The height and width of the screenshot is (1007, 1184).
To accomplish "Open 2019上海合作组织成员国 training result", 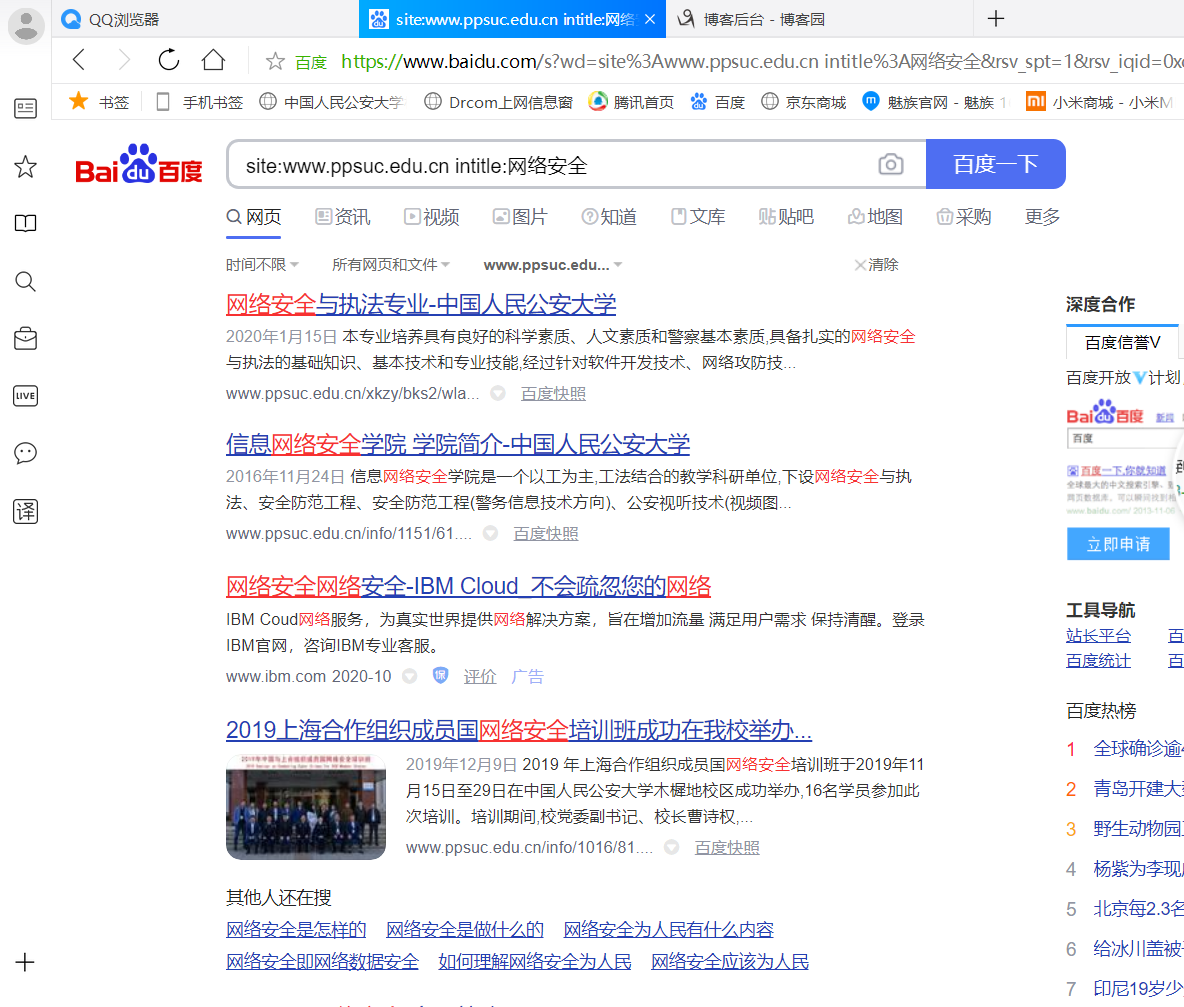I will pos(519,730).
